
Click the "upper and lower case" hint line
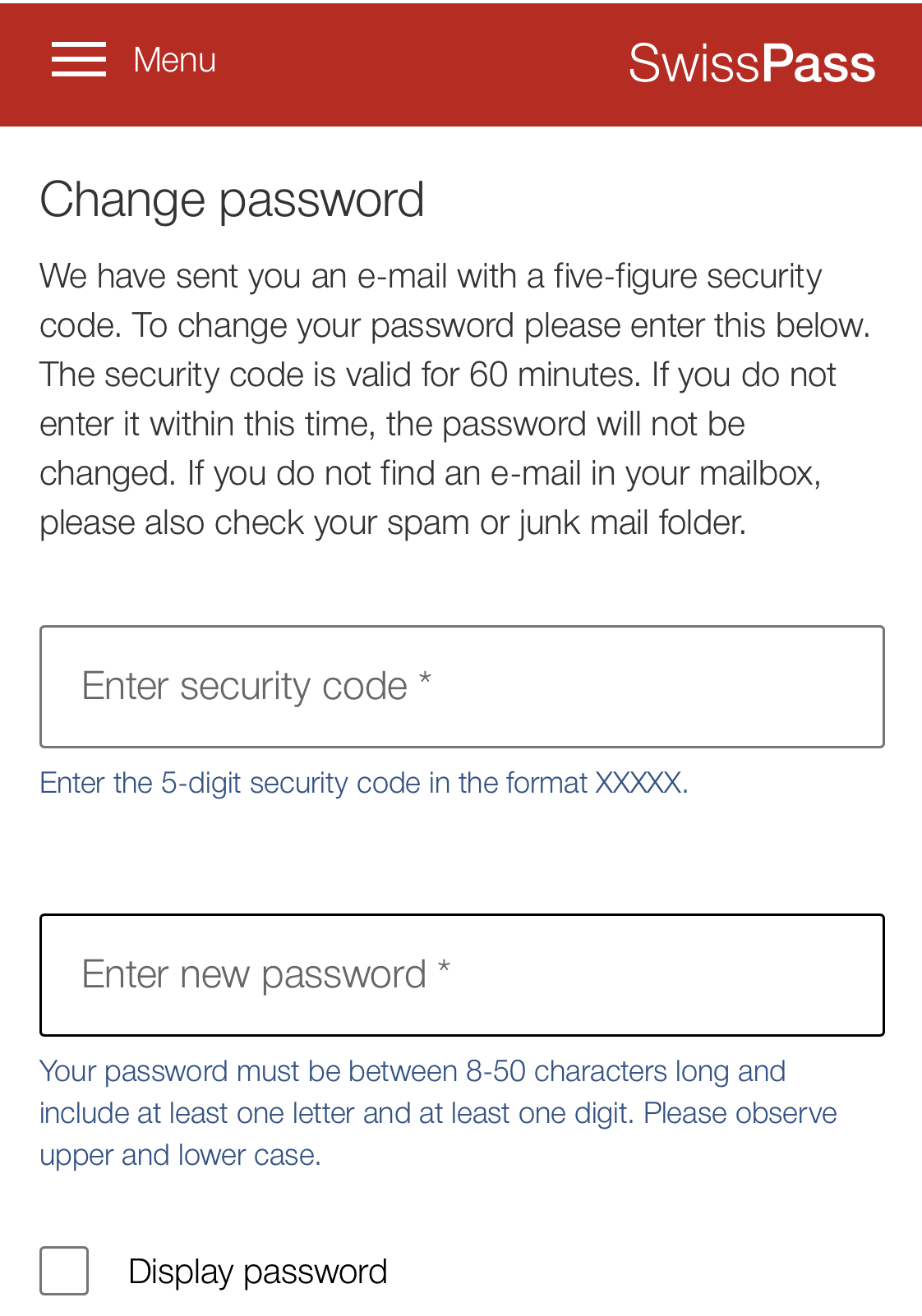[x=180, y=1155]
